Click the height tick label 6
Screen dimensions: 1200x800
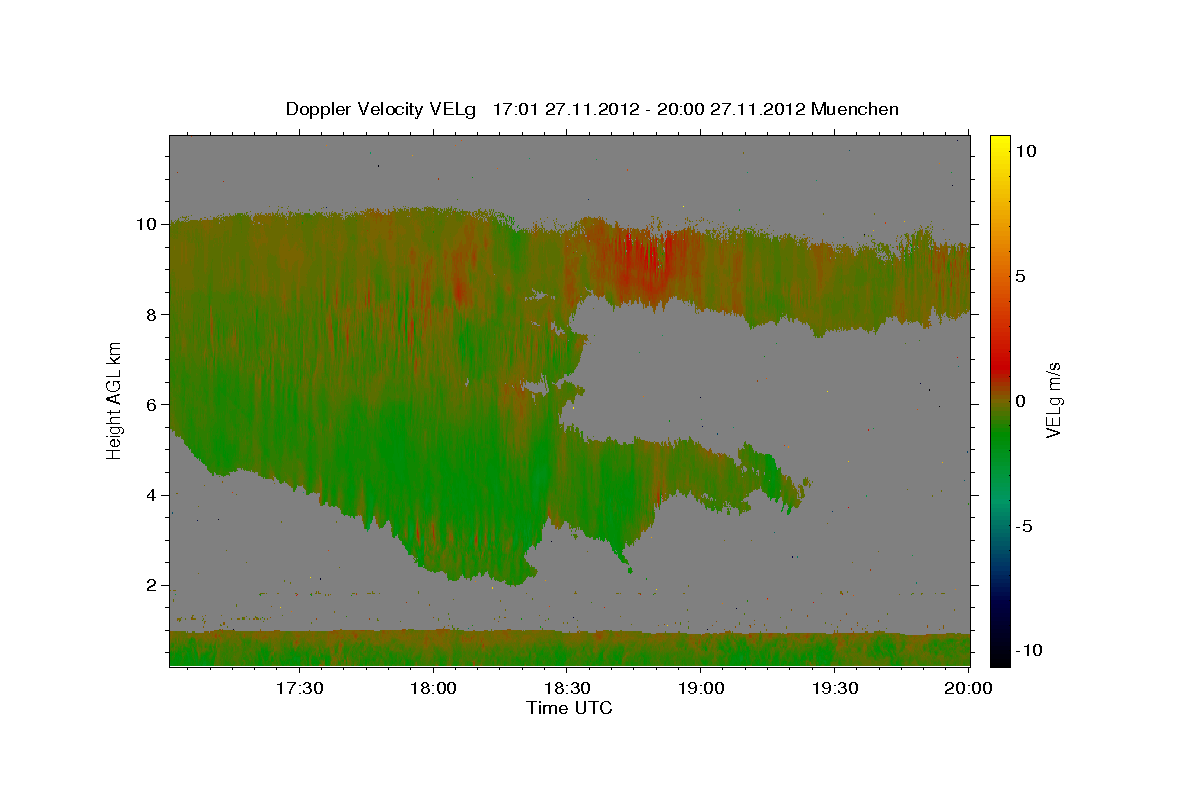[152, 404]
